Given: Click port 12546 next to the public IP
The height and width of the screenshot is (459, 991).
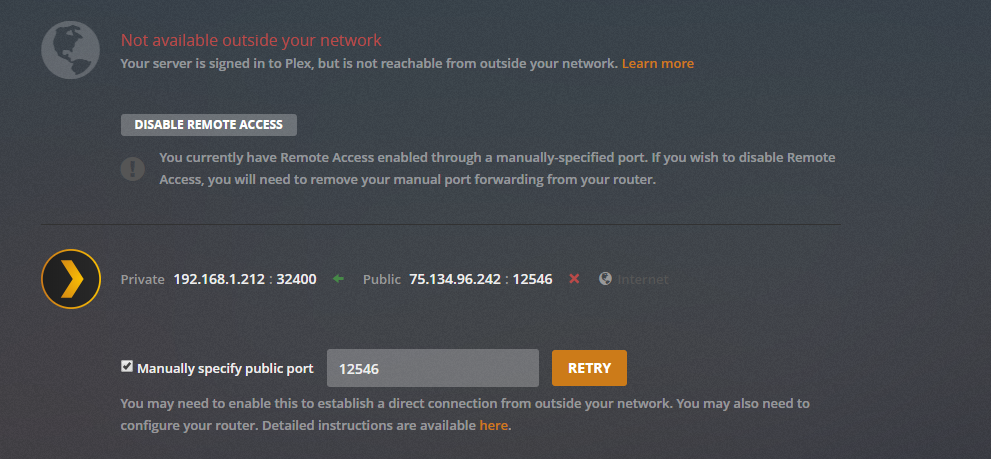Looking at the screenshot, I should pos(532,279).
